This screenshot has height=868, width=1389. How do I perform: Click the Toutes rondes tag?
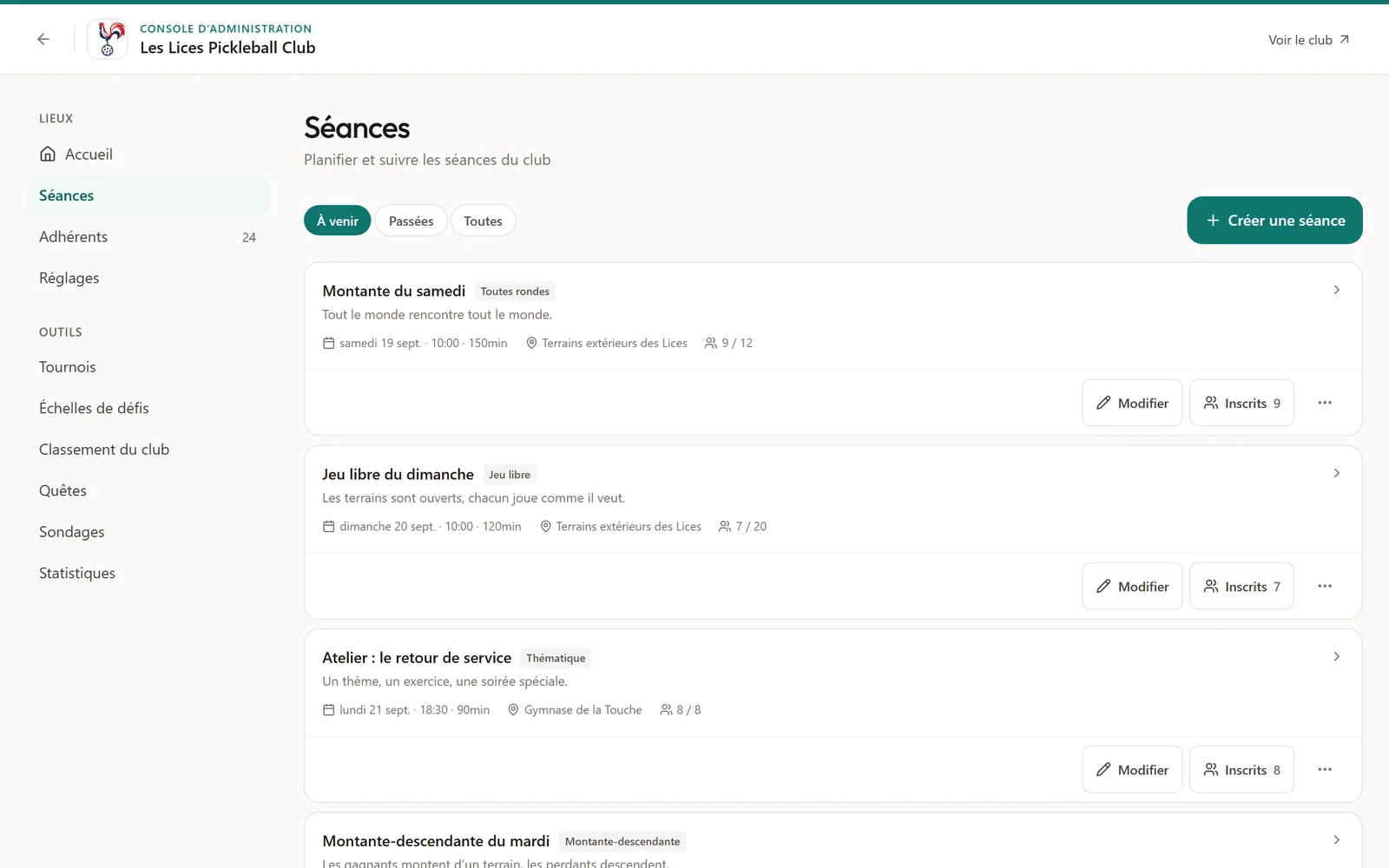[x=515, y=292]
